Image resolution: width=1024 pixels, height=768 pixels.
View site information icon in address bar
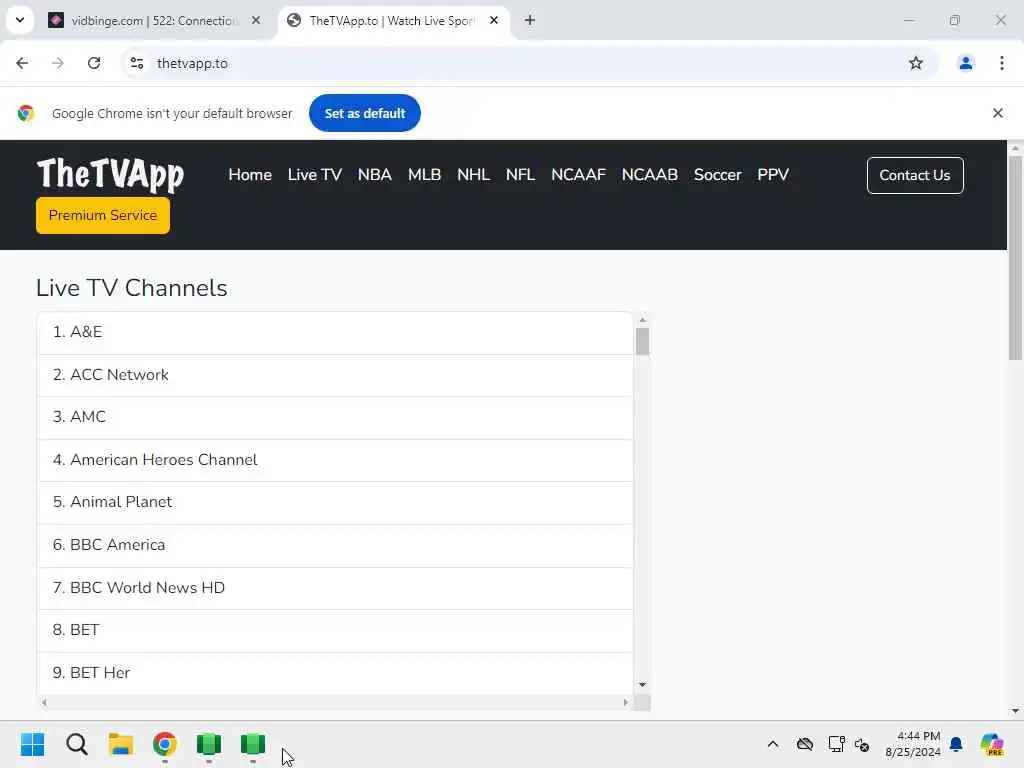tap(137, 63)
